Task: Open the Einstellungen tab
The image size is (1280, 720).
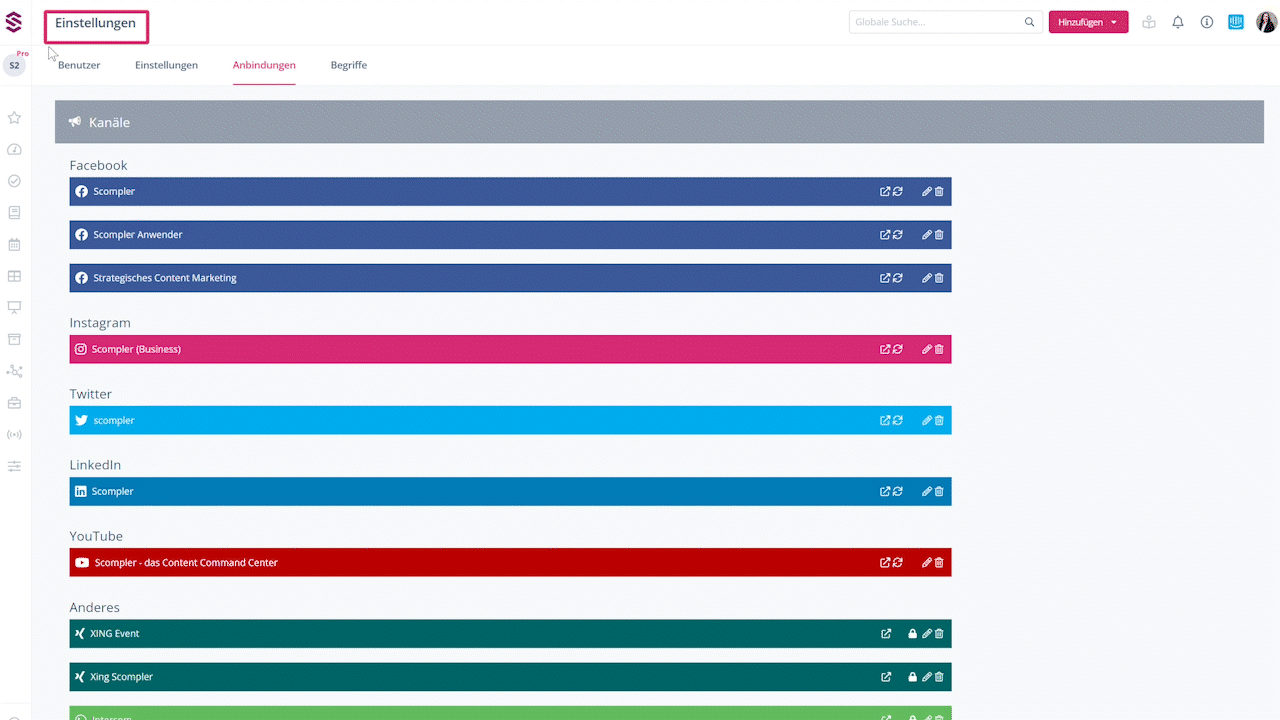Action: (x=167, y=65)
